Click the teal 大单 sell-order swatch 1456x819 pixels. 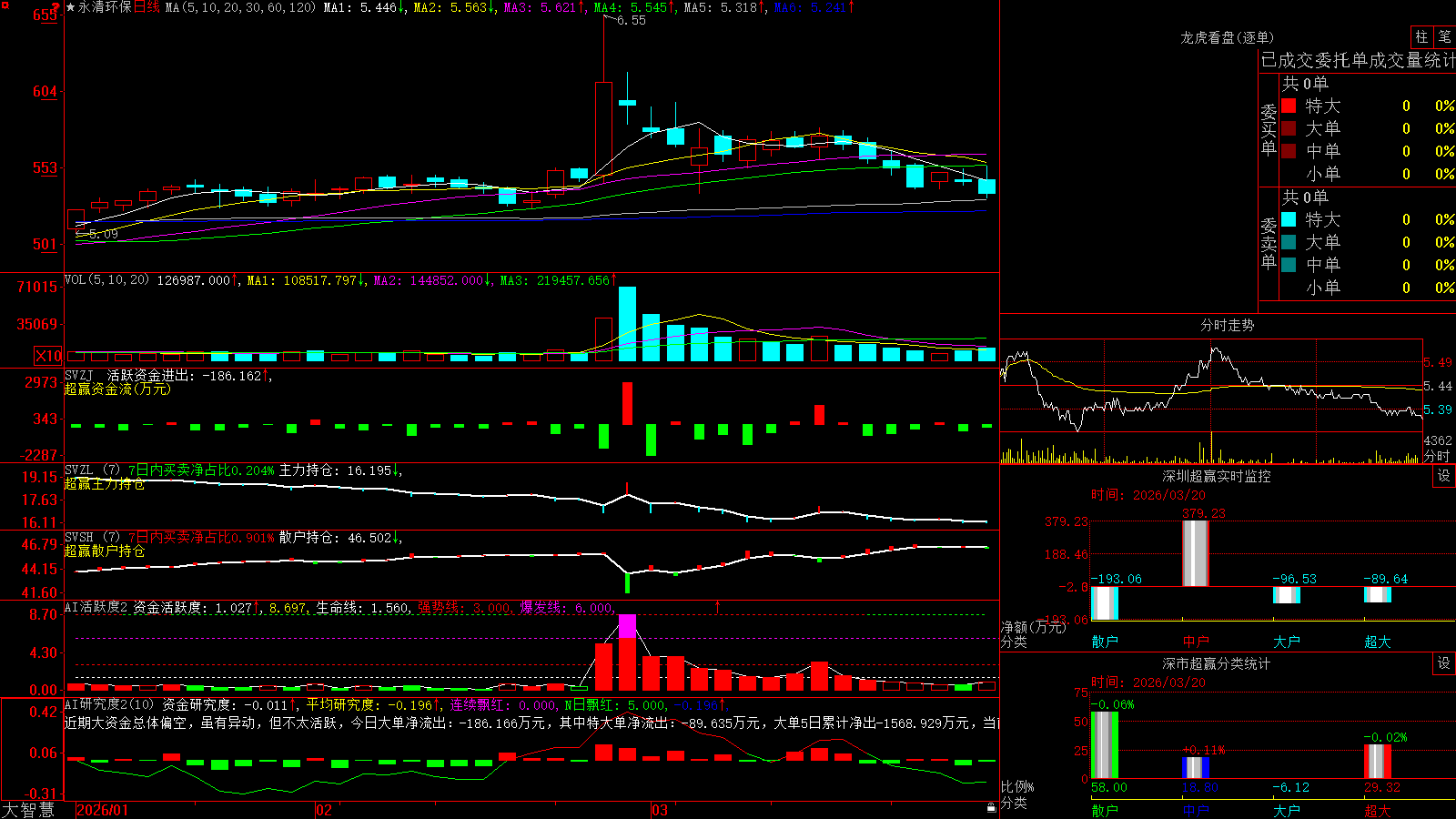1289,242
